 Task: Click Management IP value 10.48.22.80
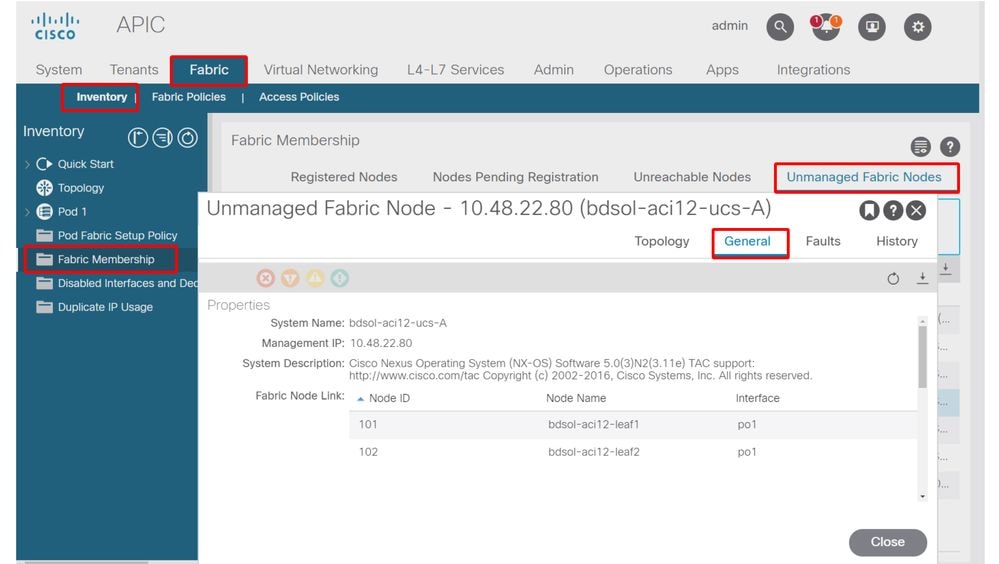381,343
